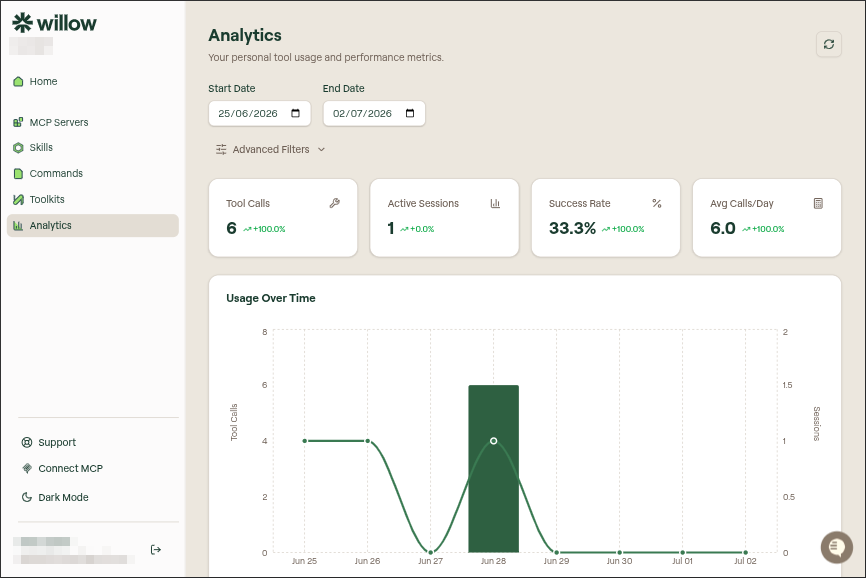Click the Home house icon
Image resolution: width=866 pixels, height=578 pixels.
[18, 81]
